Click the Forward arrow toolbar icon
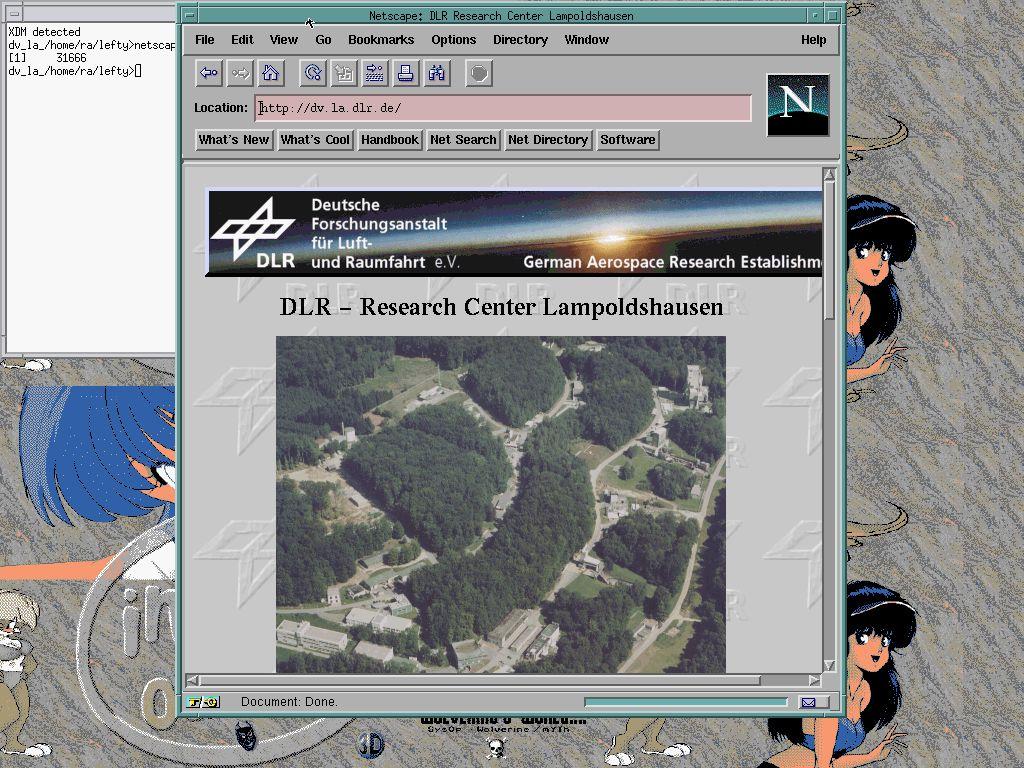 (x=240, y=73)
